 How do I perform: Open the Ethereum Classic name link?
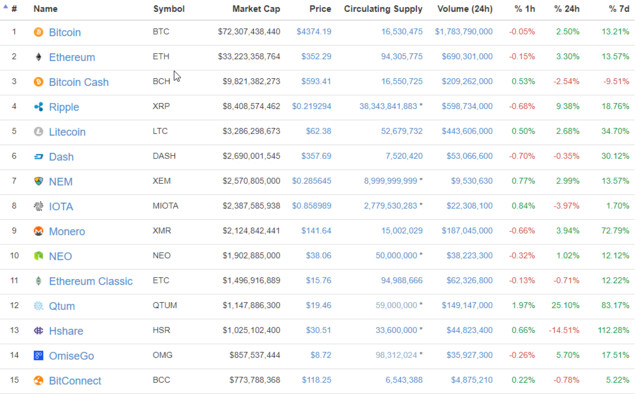tap(91, 281)
